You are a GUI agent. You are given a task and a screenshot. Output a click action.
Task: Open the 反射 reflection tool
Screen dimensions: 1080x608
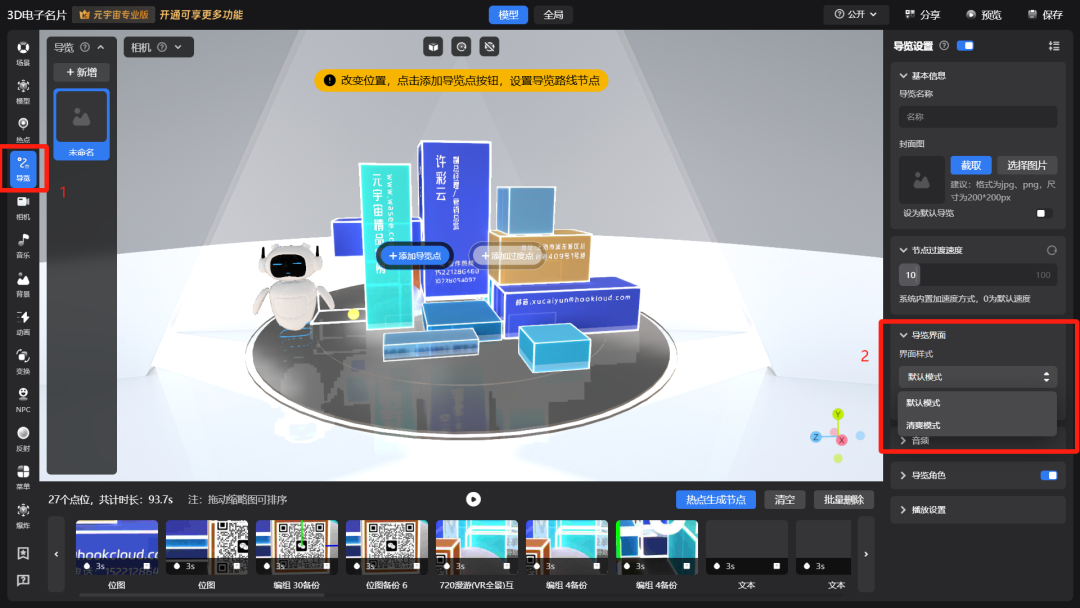point(23,439)
